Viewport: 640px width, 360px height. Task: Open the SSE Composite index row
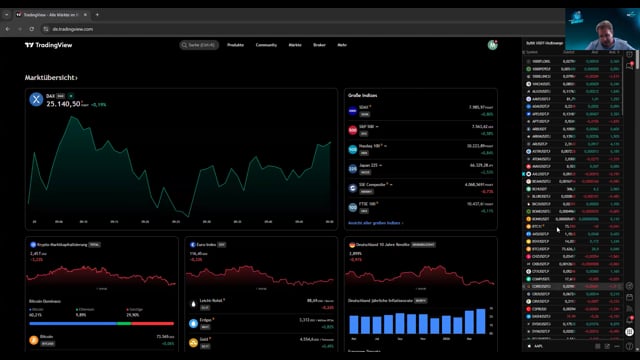pos(421,188)
